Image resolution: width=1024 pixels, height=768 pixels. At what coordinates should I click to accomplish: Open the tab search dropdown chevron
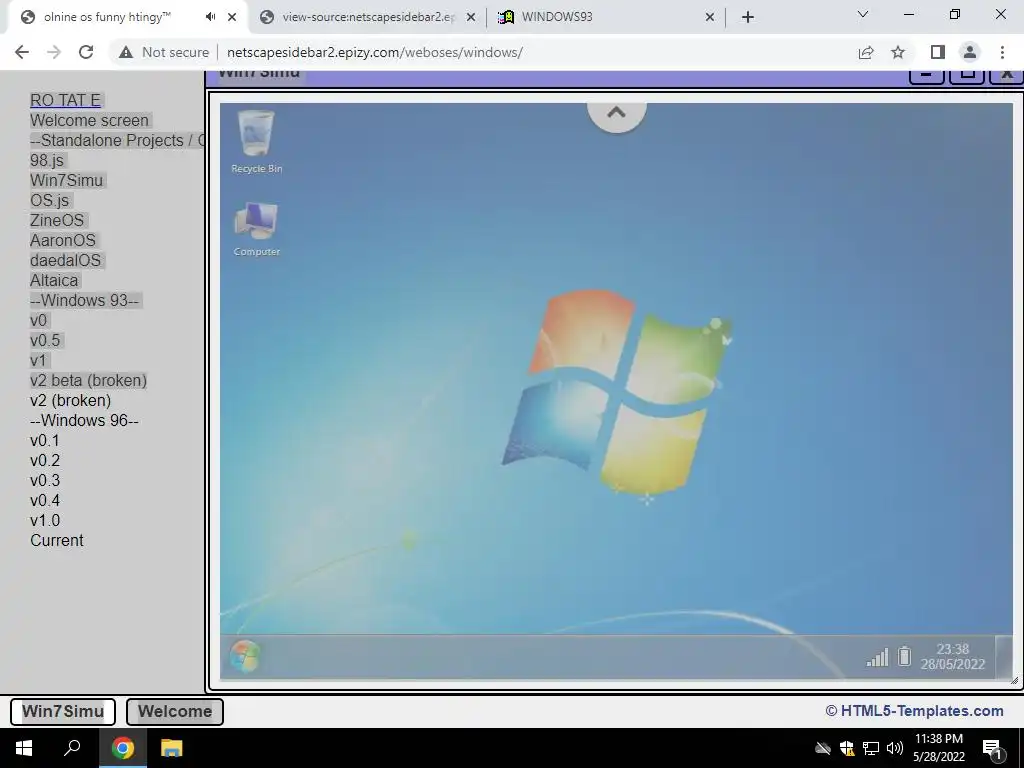863,14
